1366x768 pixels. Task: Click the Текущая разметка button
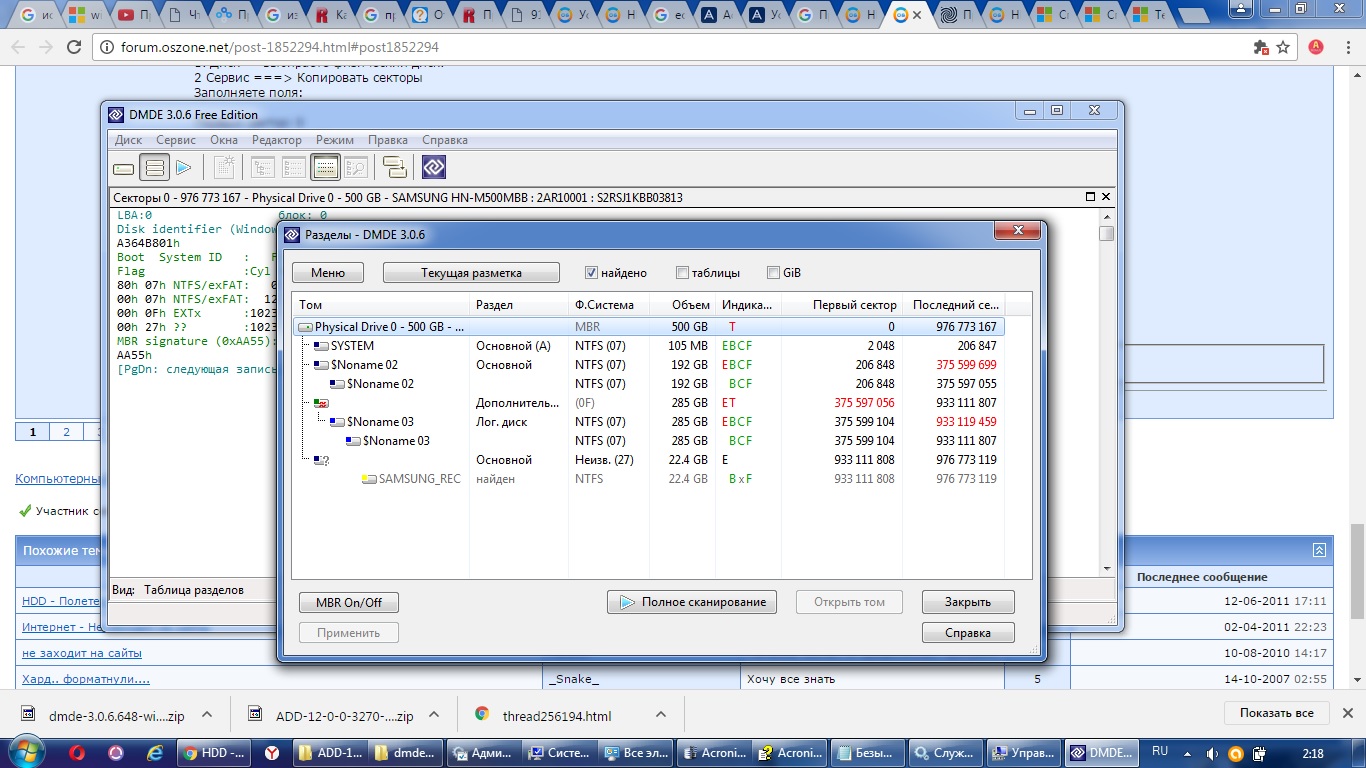pyautogui.click(x=472, y=273)
